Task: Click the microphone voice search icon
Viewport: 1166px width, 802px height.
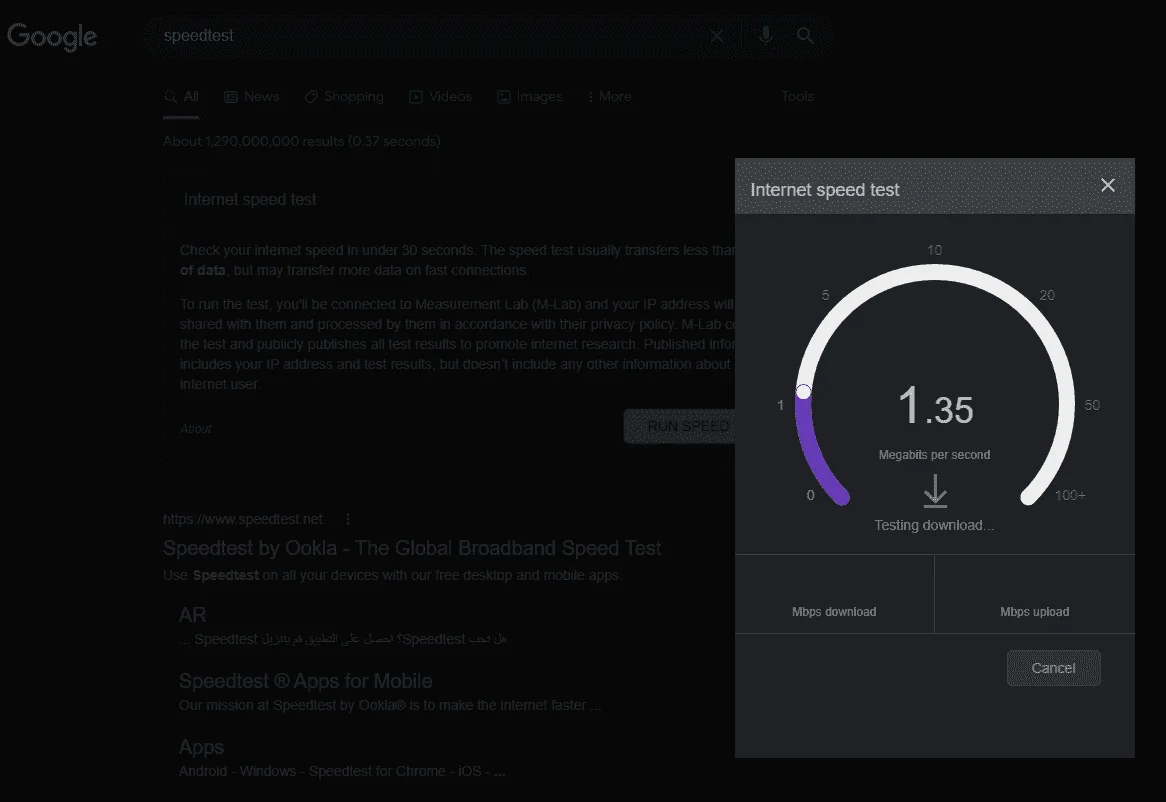Action: click(765, 35)
